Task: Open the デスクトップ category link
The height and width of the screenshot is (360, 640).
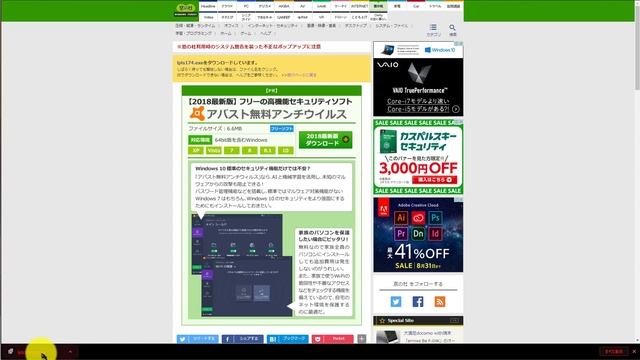Action: coord(356,25)
